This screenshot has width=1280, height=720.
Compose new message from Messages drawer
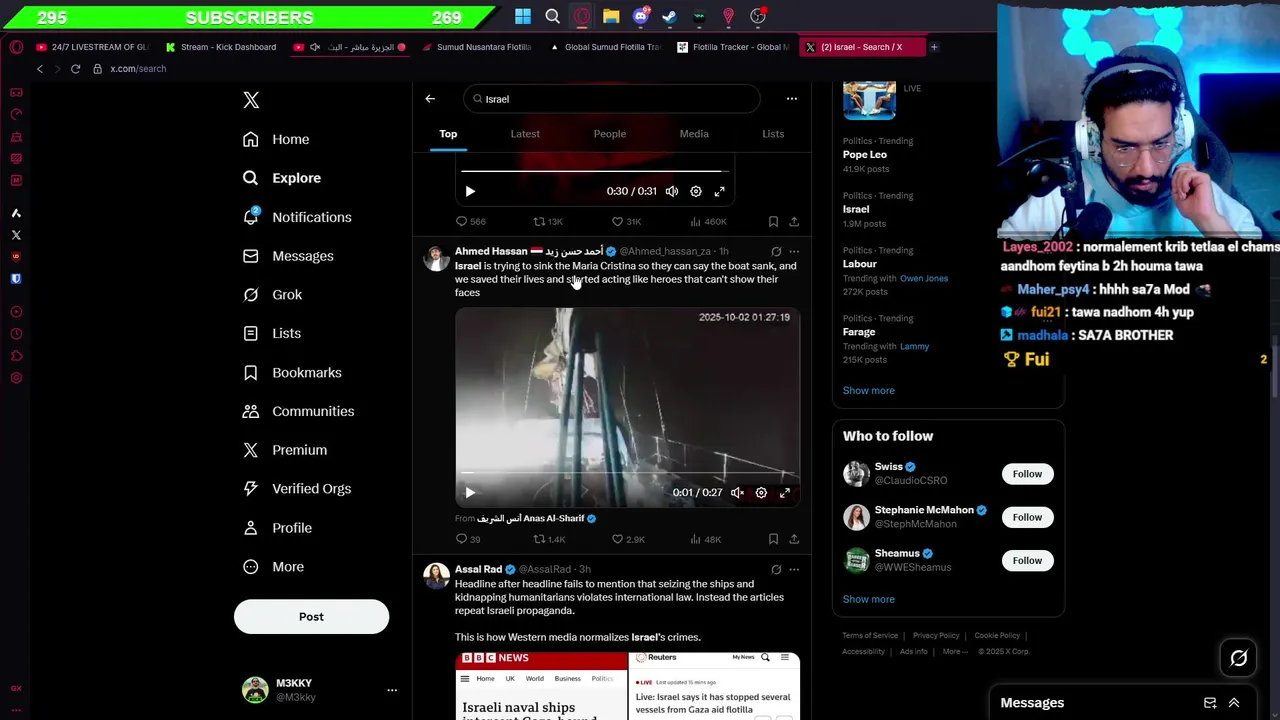(1210, 703)
